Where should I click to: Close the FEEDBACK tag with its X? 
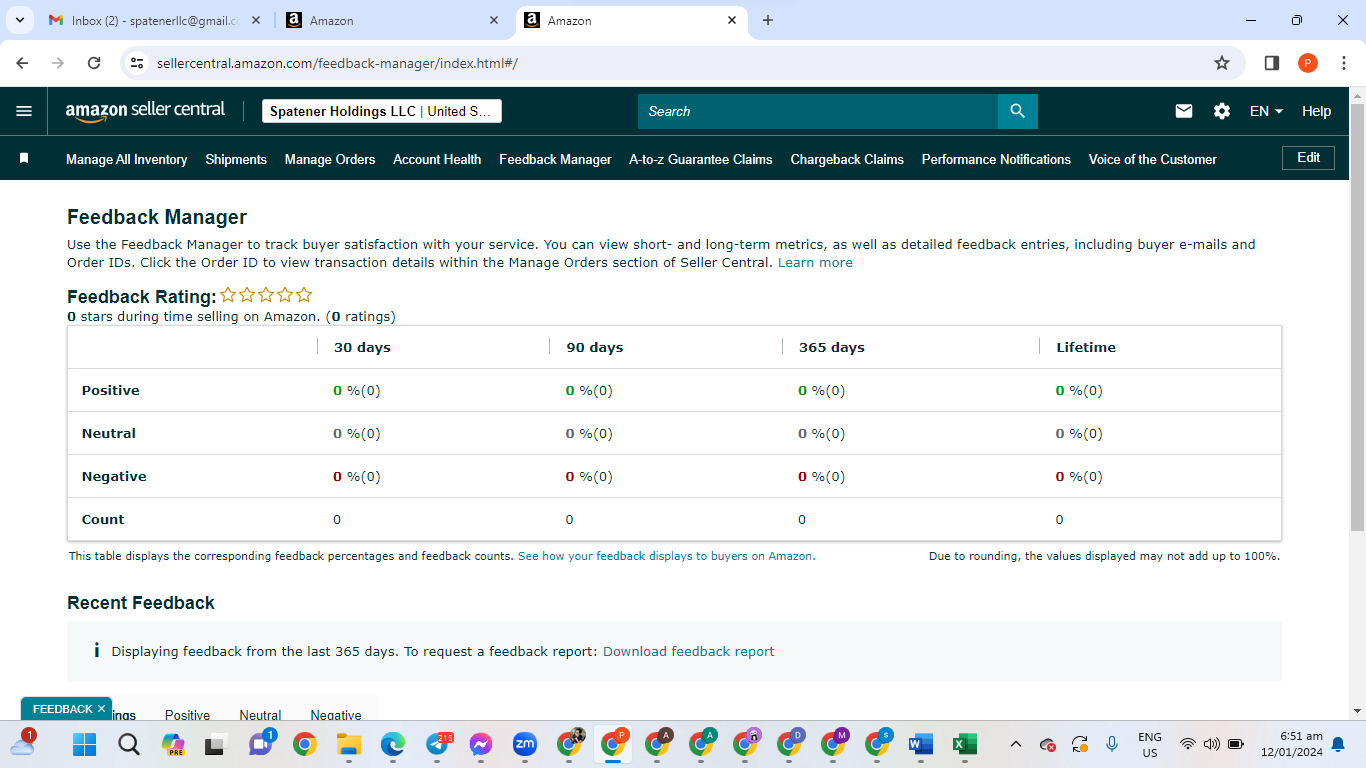101,709
